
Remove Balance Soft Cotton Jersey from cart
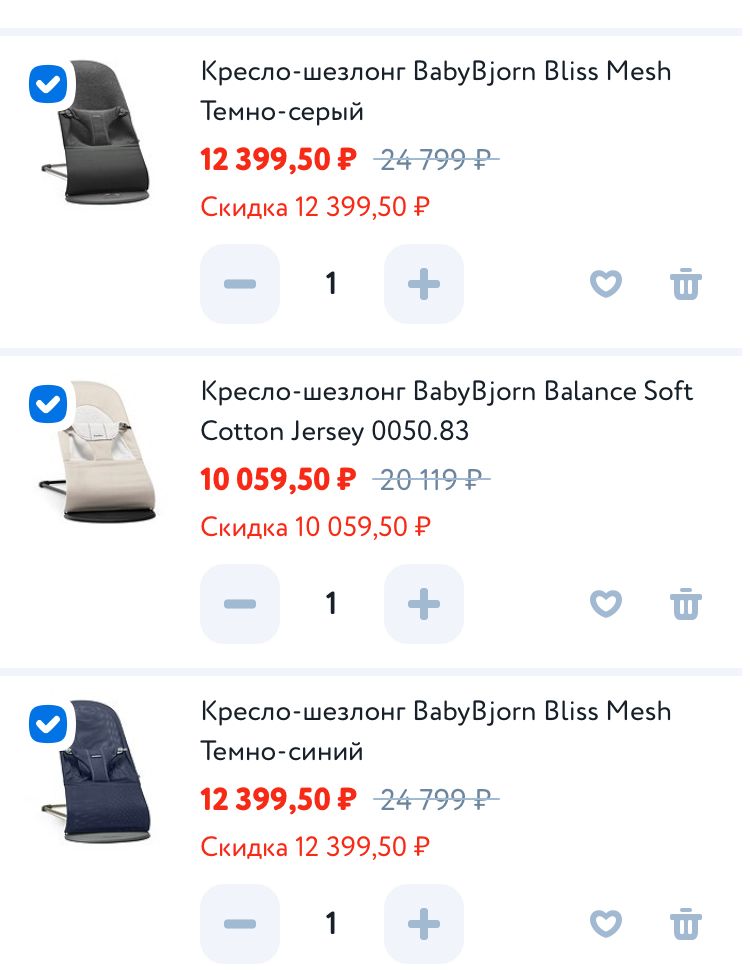[x=686, y=604]
